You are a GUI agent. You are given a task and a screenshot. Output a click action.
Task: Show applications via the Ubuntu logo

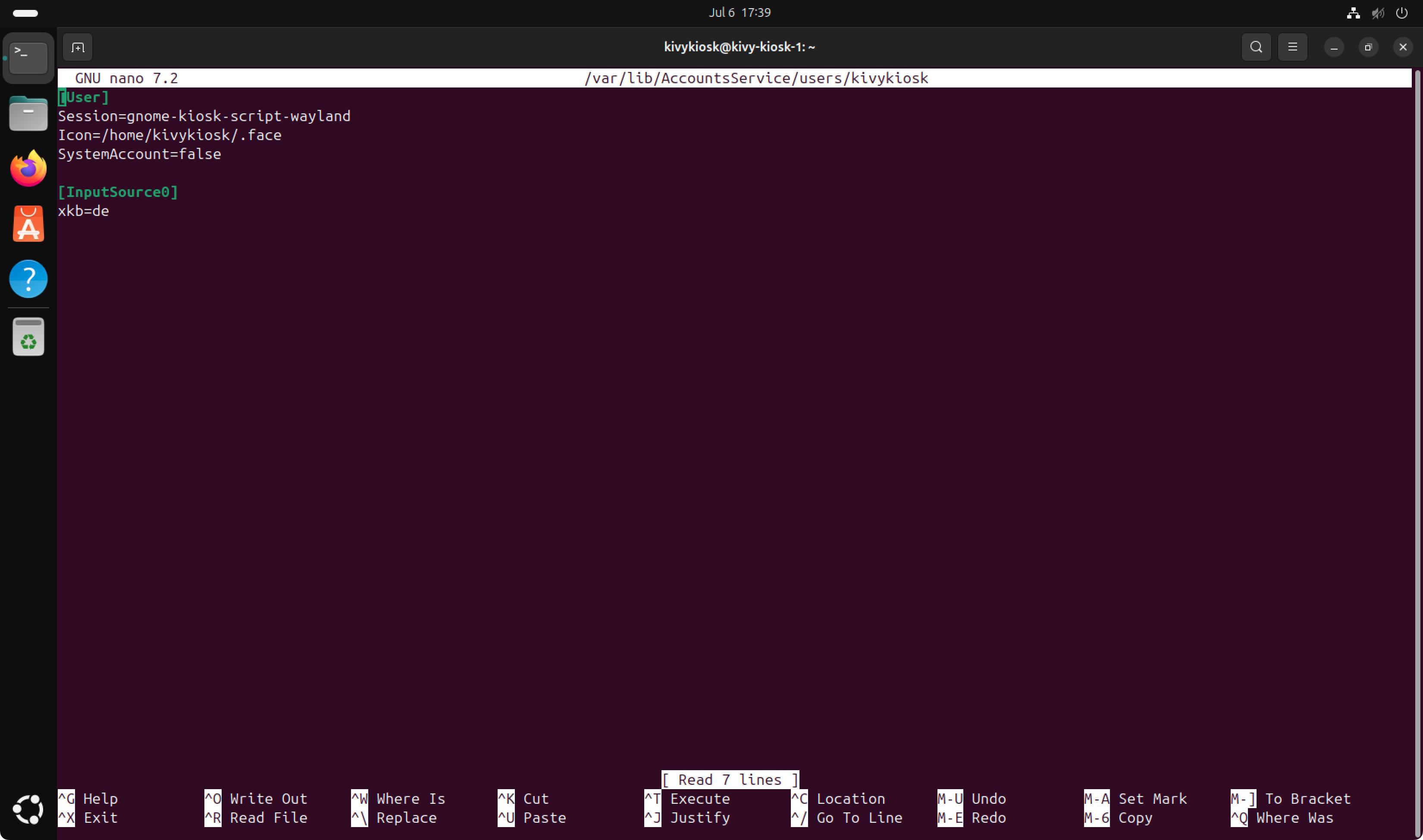[x=28, y=809]
